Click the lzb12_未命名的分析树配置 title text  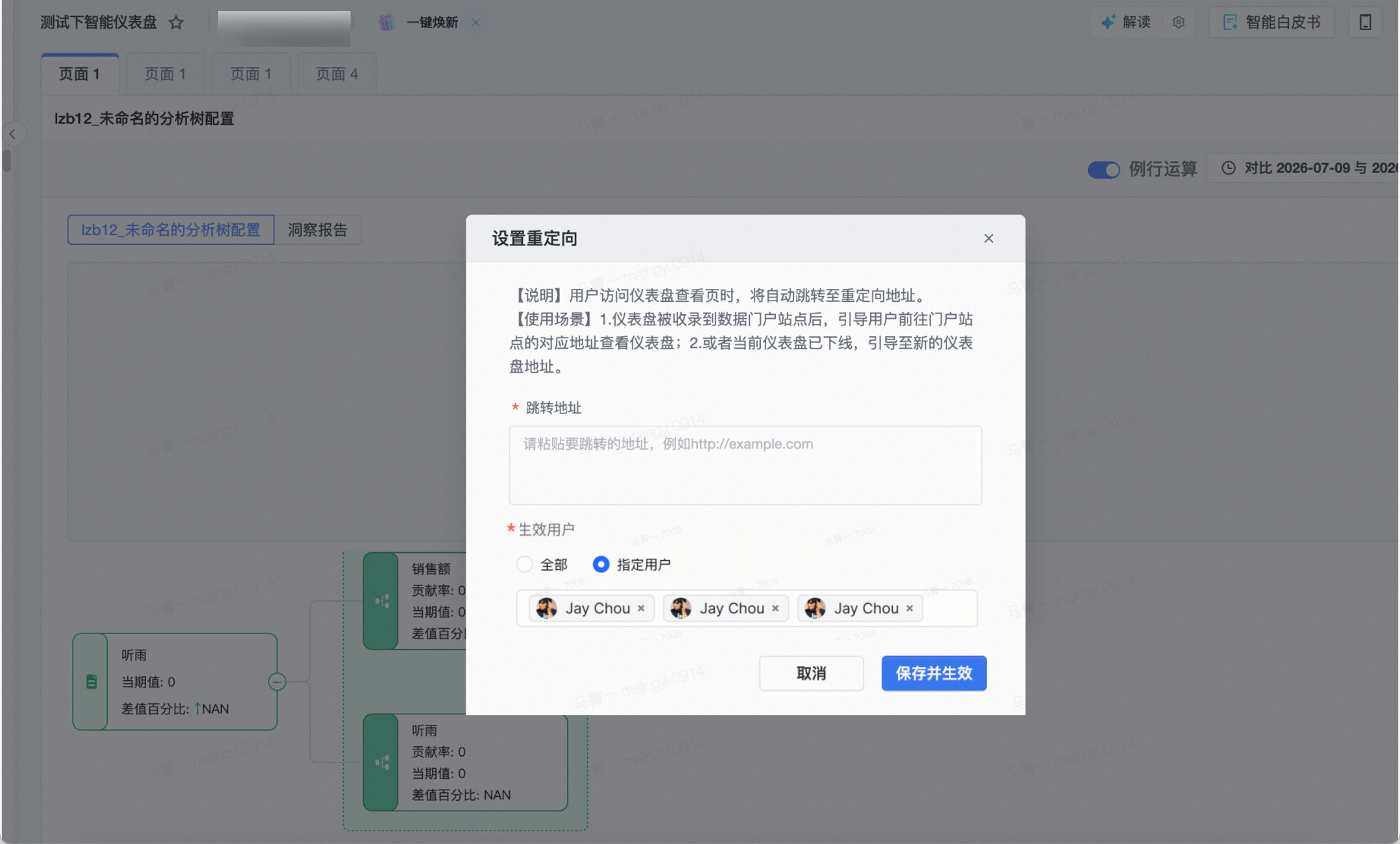point(144,119)
